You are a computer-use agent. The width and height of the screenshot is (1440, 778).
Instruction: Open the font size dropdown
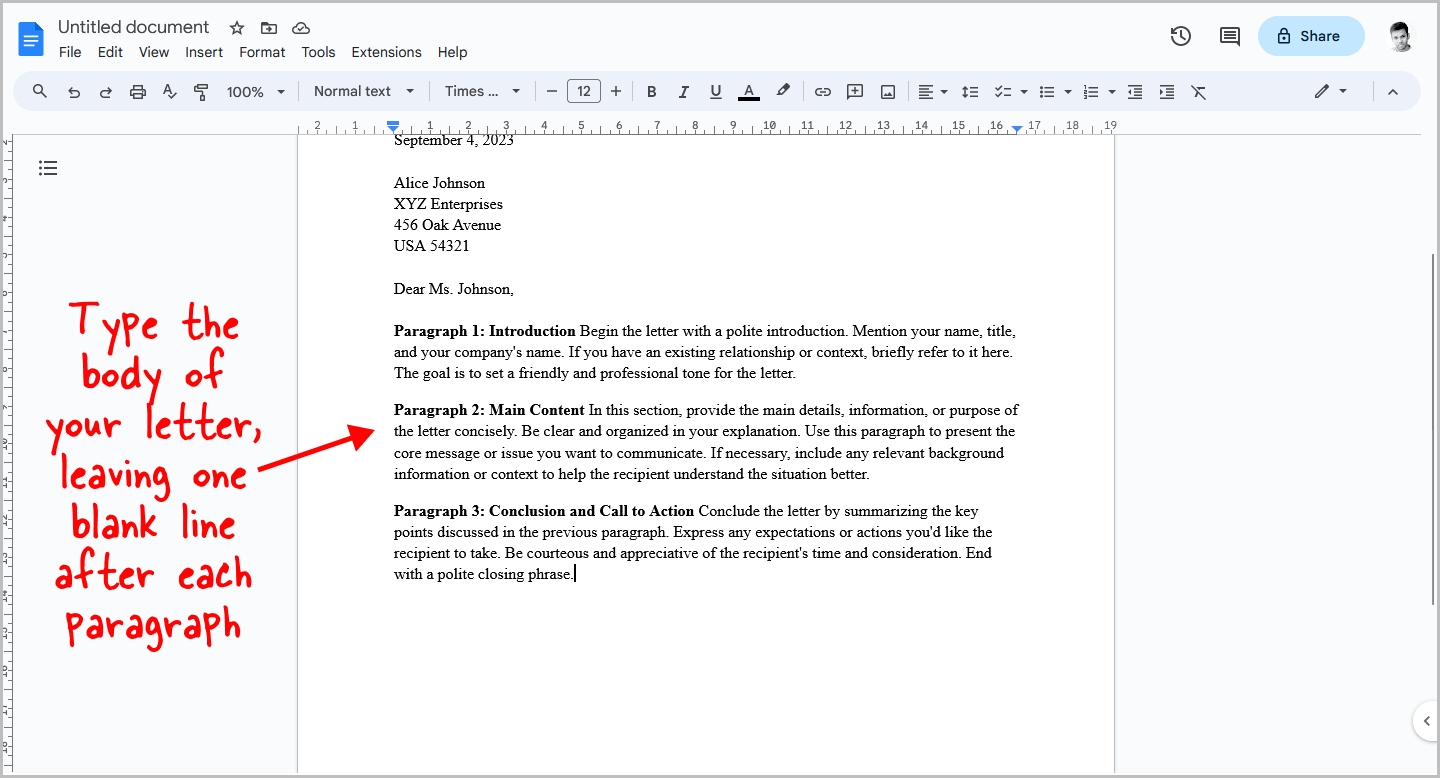(x=584, y=90)
